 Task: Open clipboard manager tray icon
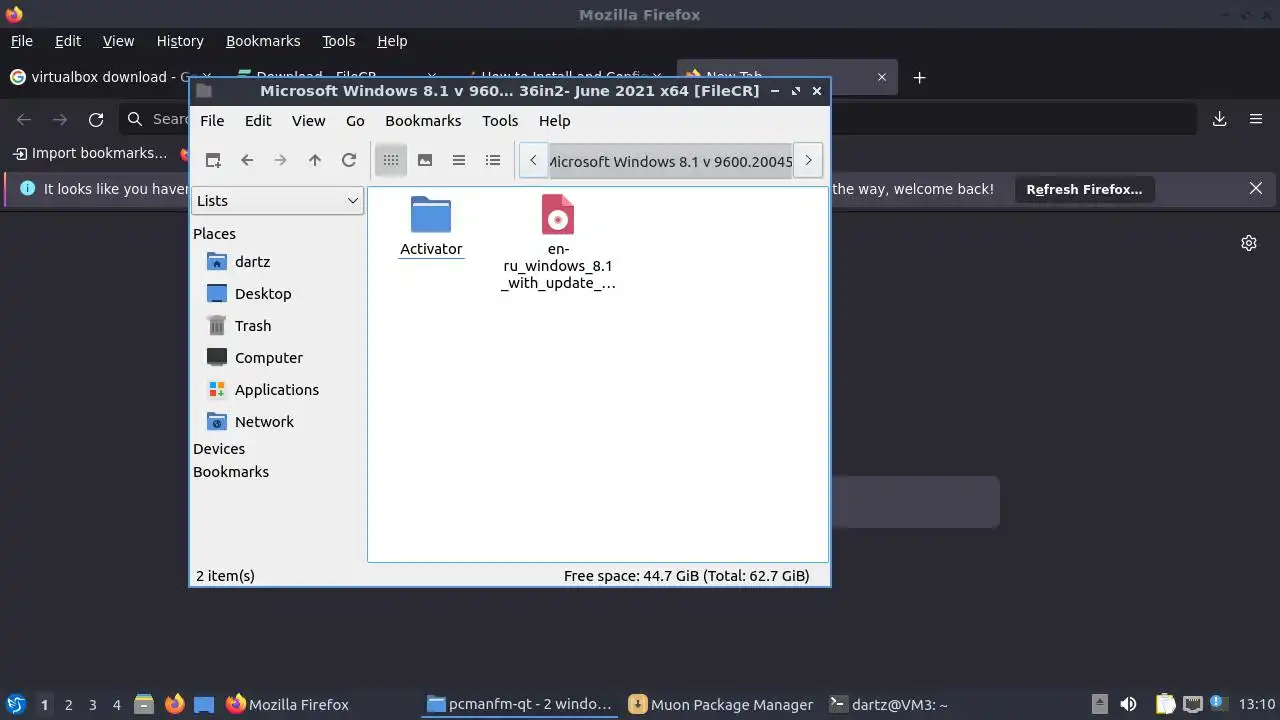point(1165,705)
